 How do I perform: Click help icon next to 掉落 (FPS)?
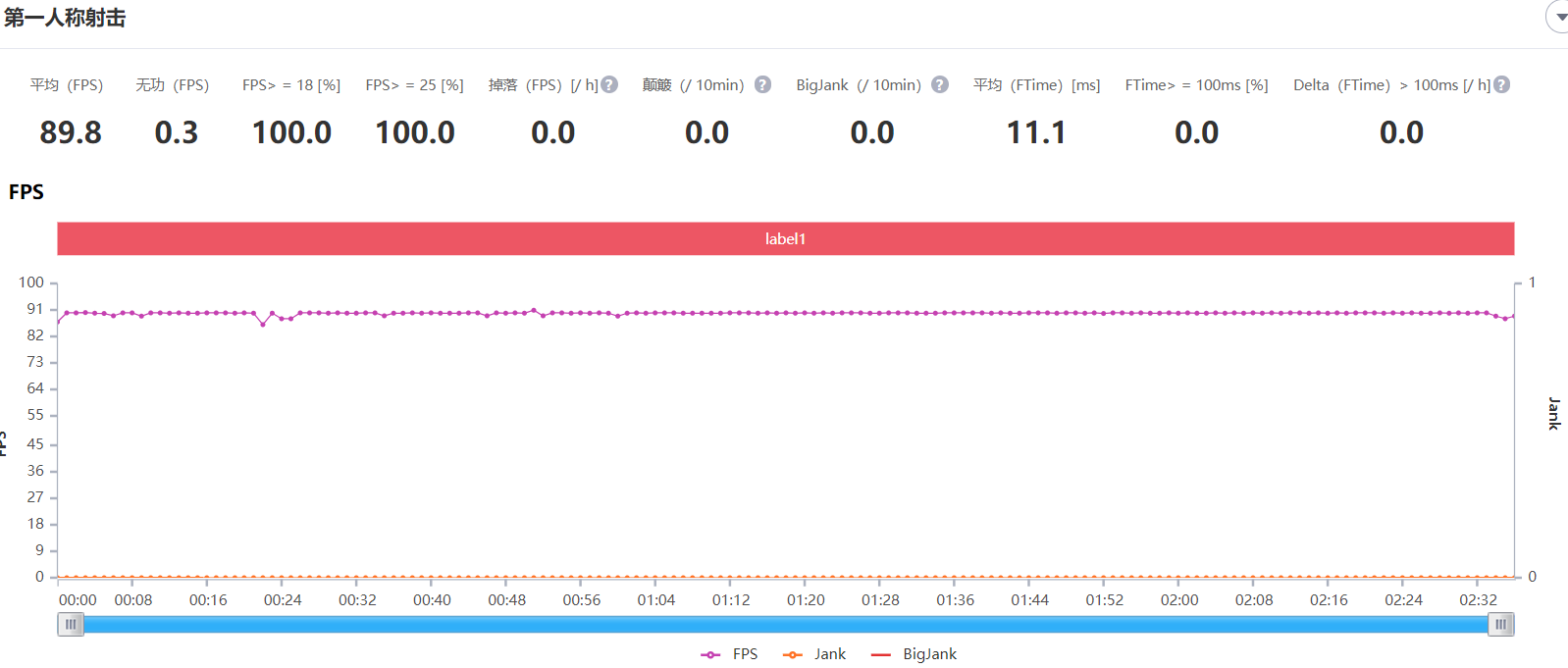click(x=609, y=85)
